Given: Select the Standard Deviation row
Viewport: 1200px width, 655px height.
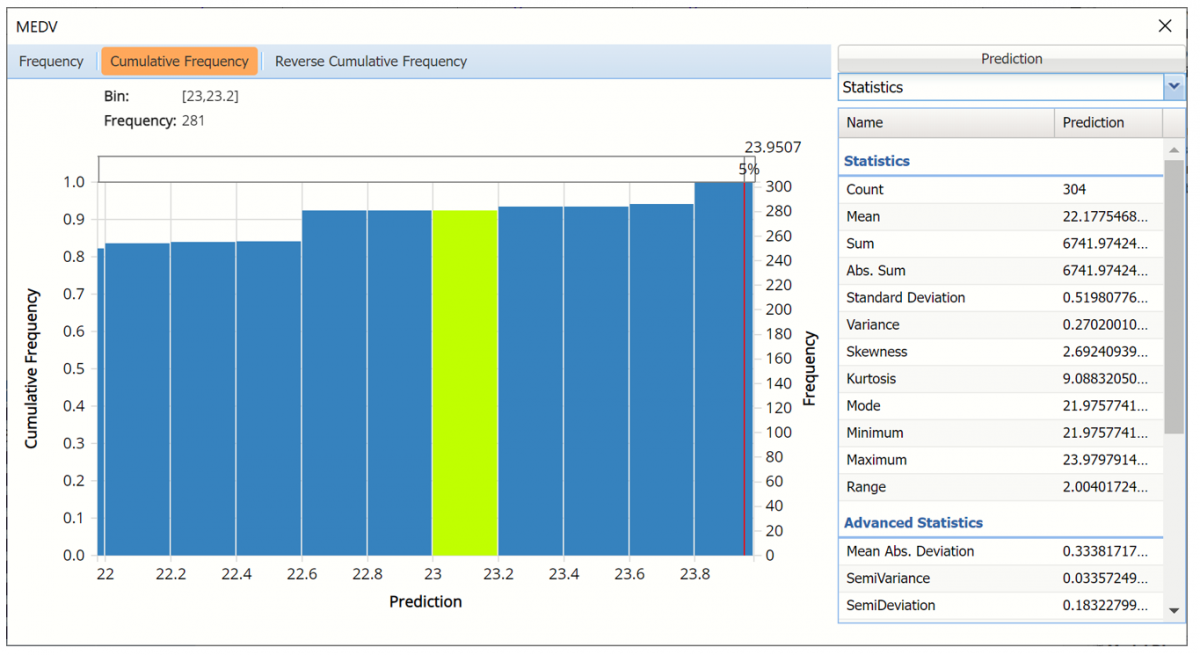Looking at the screenshot, I should point(1000,298).
